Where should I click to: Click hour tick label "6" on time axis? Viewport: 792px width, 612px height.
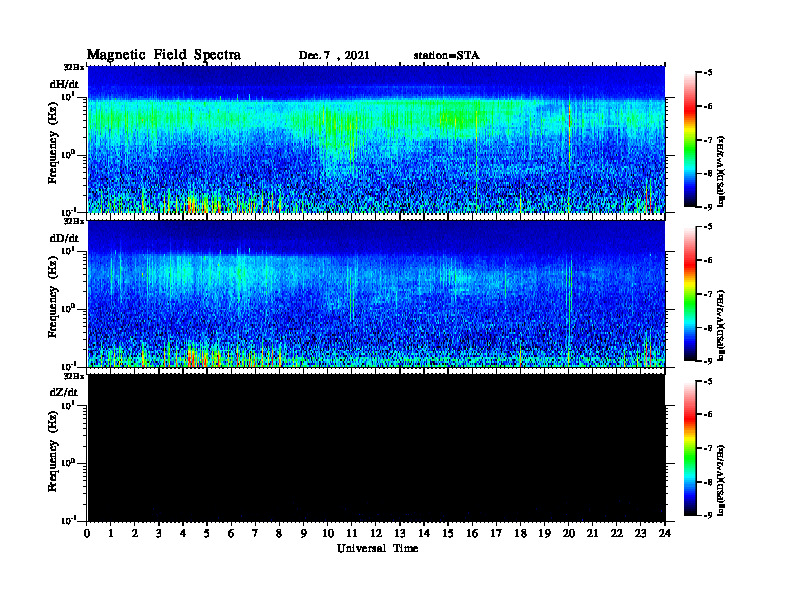[231, 533]
